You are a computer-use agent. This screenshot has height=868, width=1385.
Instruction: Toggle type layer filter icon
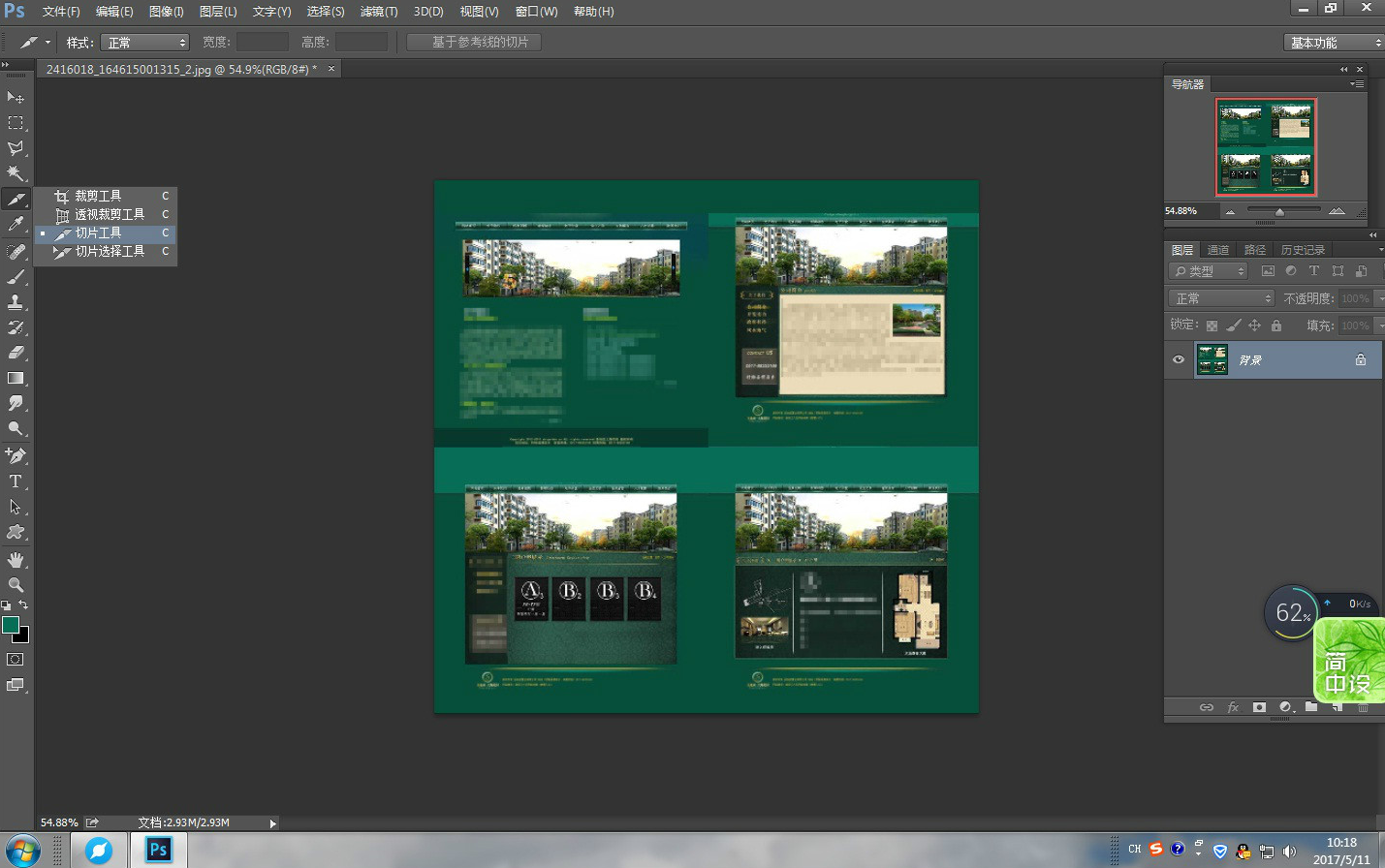(x=1314, y=271)
